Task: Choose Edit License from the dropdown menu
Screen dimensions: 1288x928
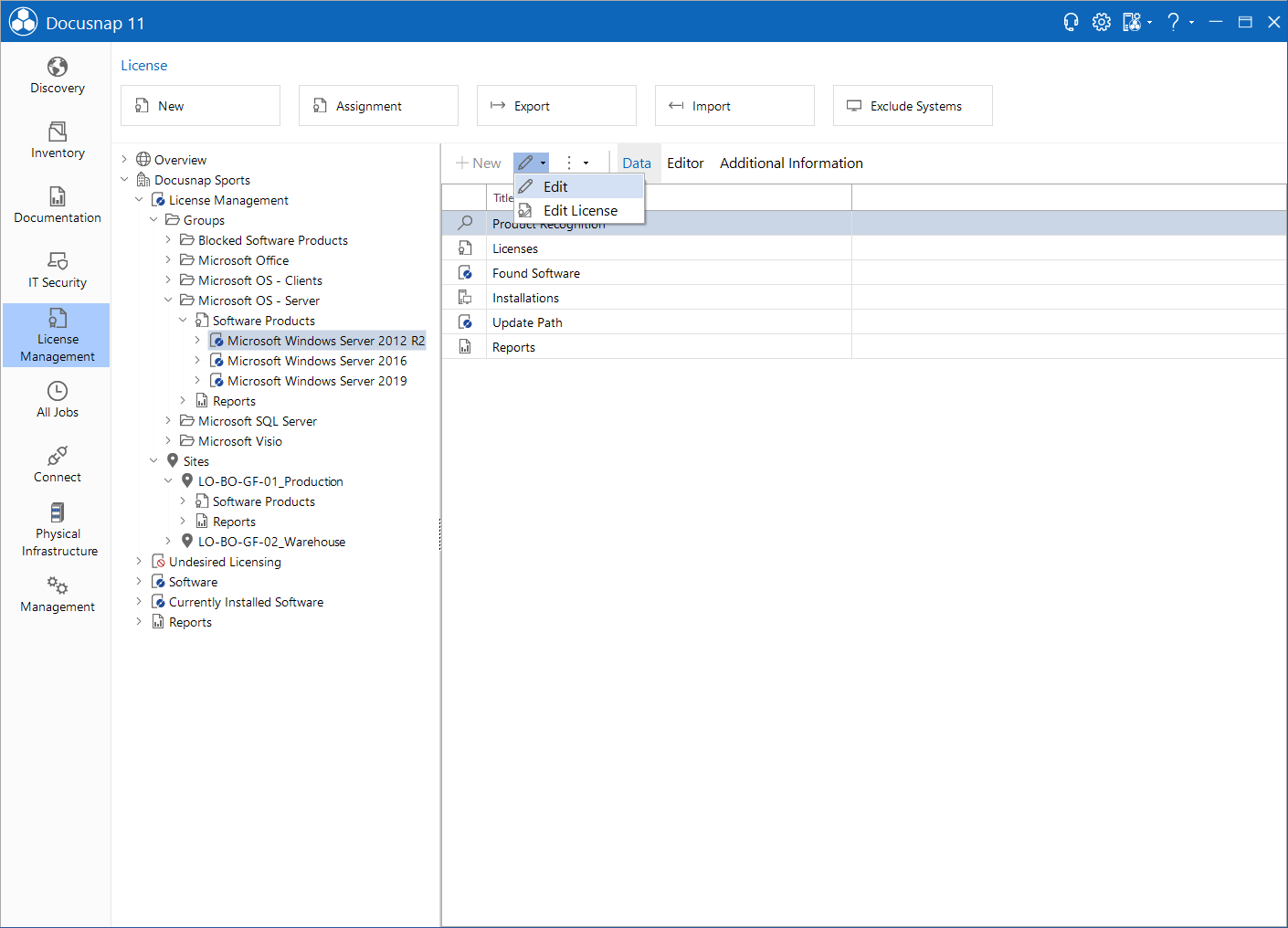Action: 579,210
